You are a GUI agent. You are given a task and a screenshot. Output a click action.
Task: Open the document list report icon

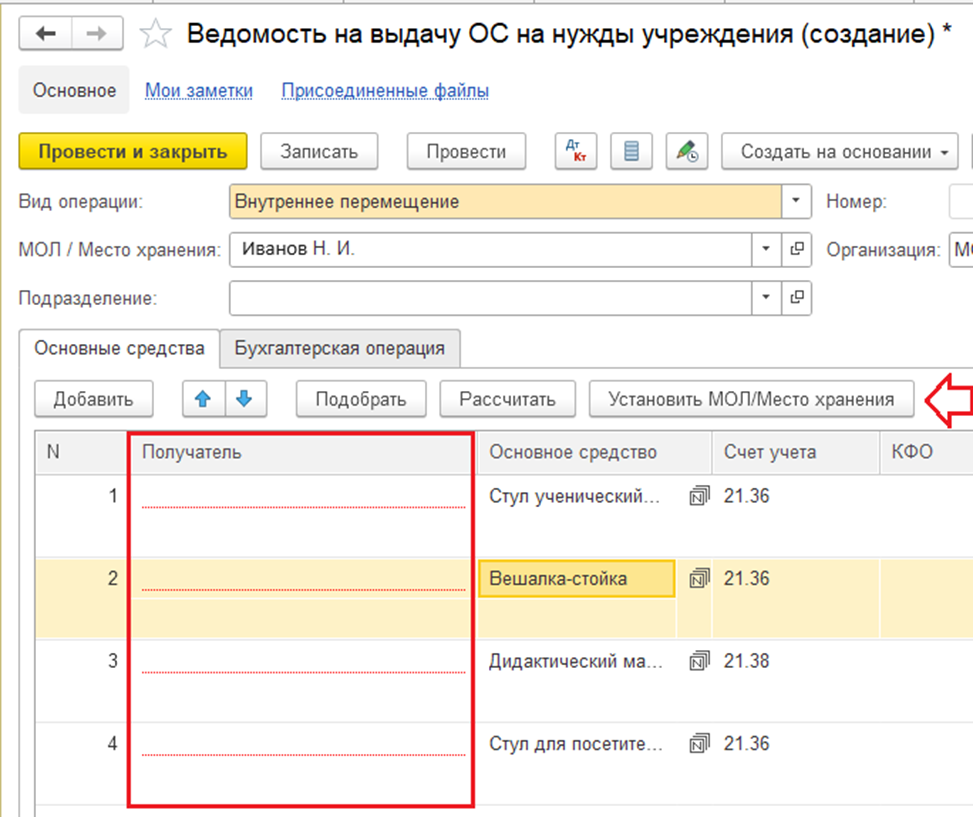pos(631,151)
